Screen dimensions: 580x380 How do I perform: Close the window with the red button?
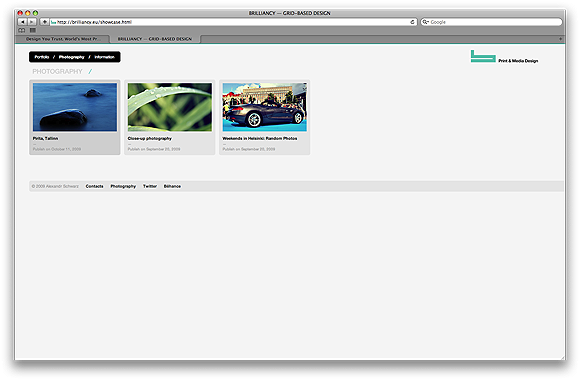[20, 13]
